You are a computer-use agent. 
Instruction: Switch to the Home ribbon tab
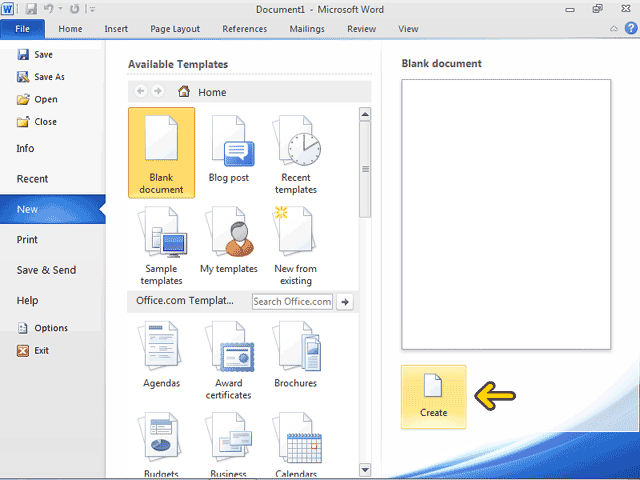[70, 29]
